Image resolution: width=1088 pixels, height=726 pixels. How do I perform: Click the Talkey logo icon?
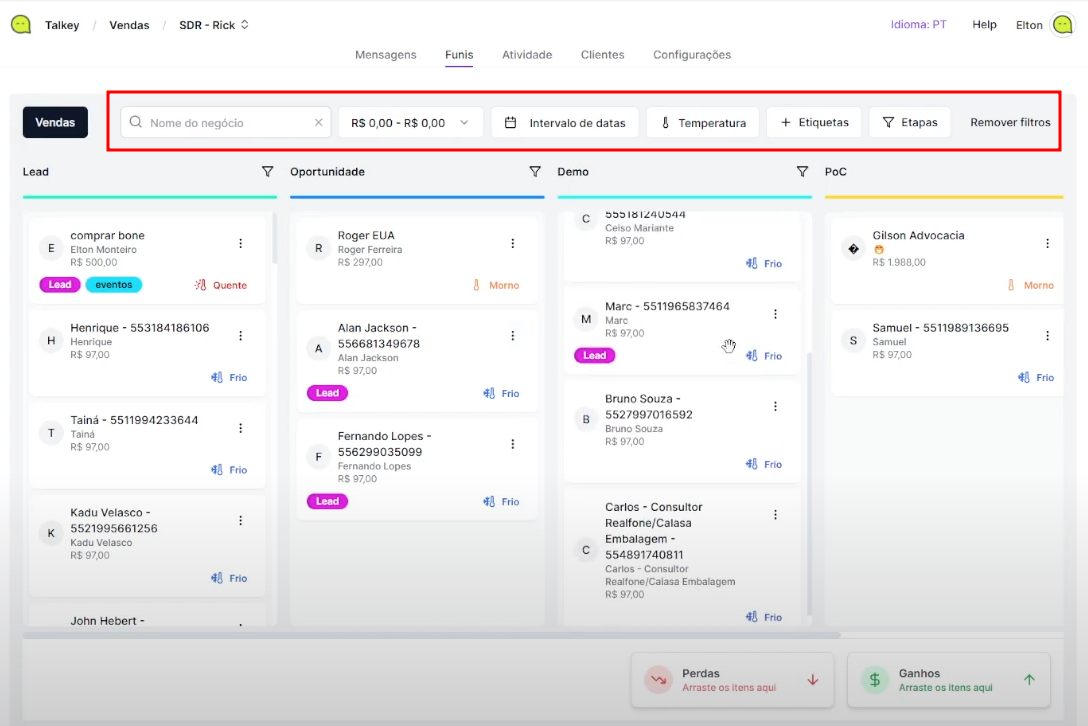[21, 25]
